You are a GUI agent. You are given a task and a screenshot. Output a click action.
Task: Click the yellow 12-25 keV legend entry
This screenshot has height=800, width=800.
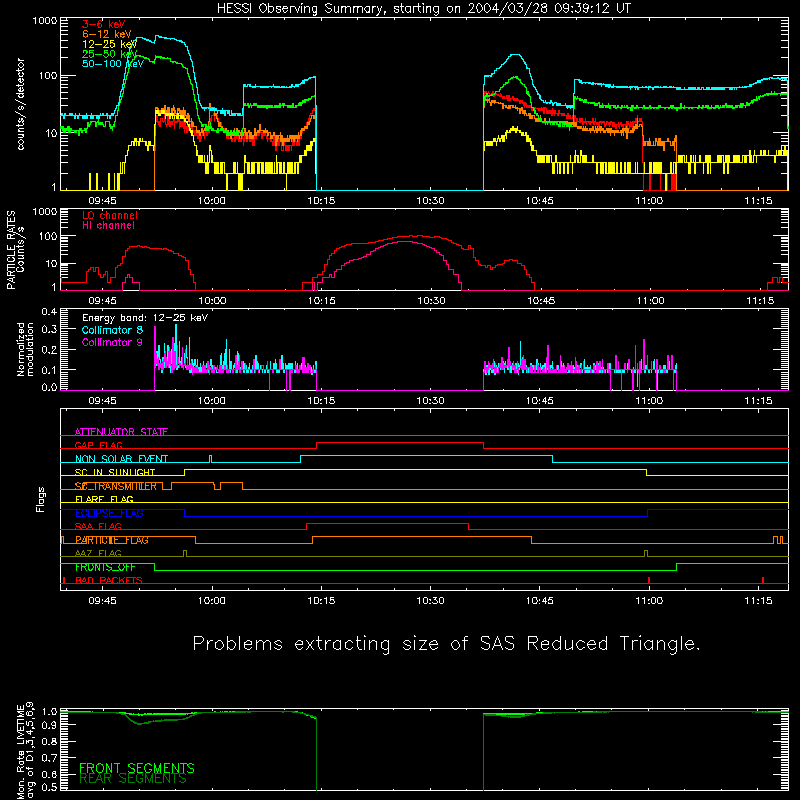(110, 44)
